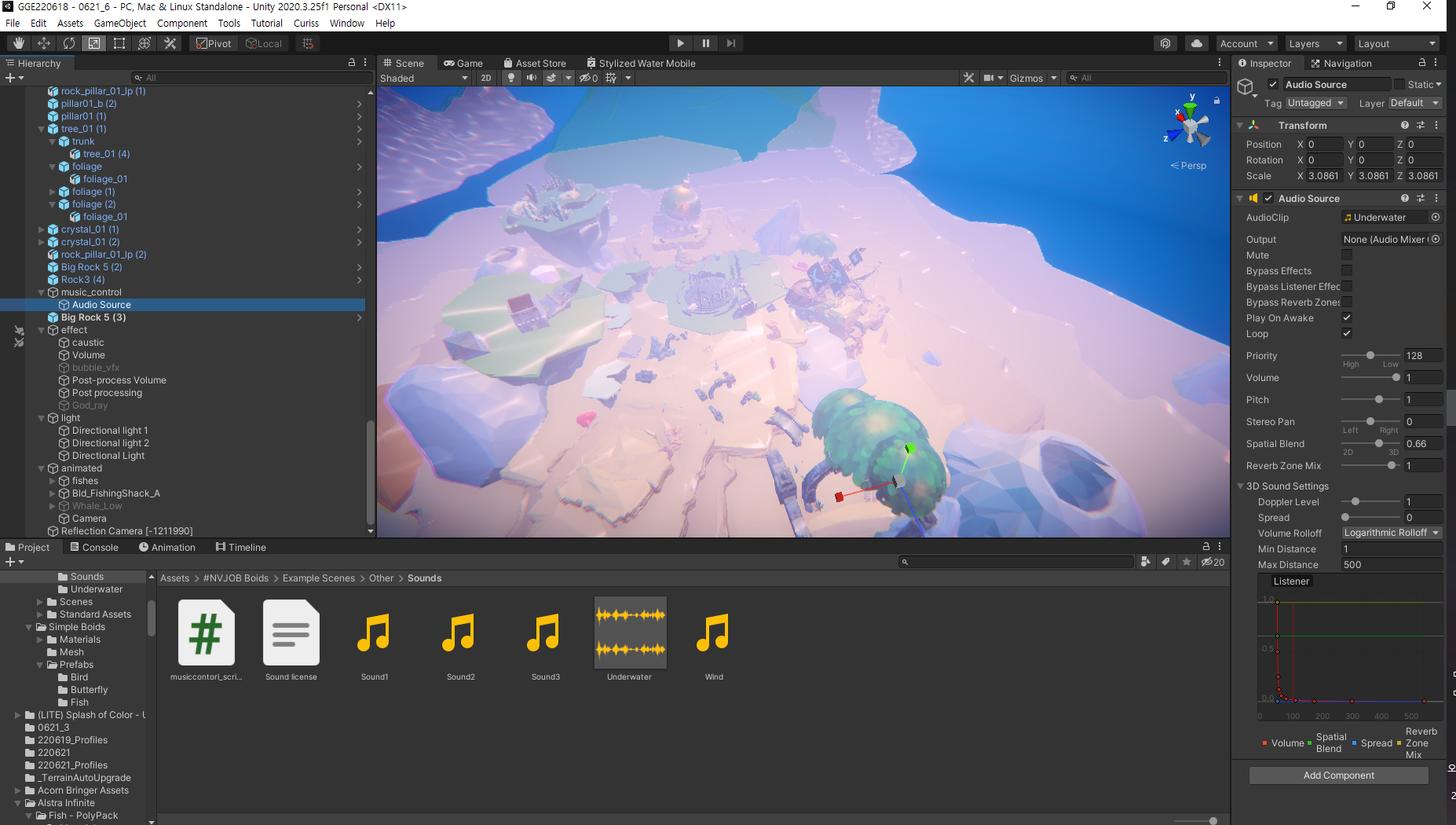Adjust the Pitch slider
The height and width of the screenshot is (825, 1456).
[1370, 399]
